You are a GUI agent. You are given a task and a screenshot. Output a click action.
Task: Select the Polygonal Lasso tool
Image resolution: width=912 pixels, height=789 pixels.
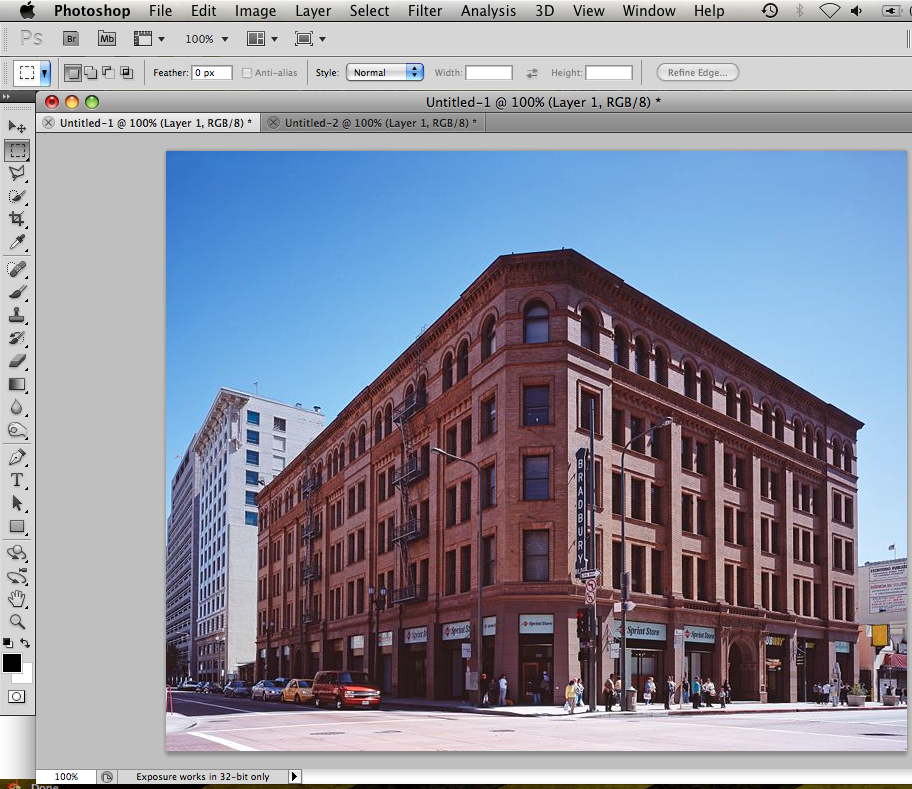(x=17, y=173)
